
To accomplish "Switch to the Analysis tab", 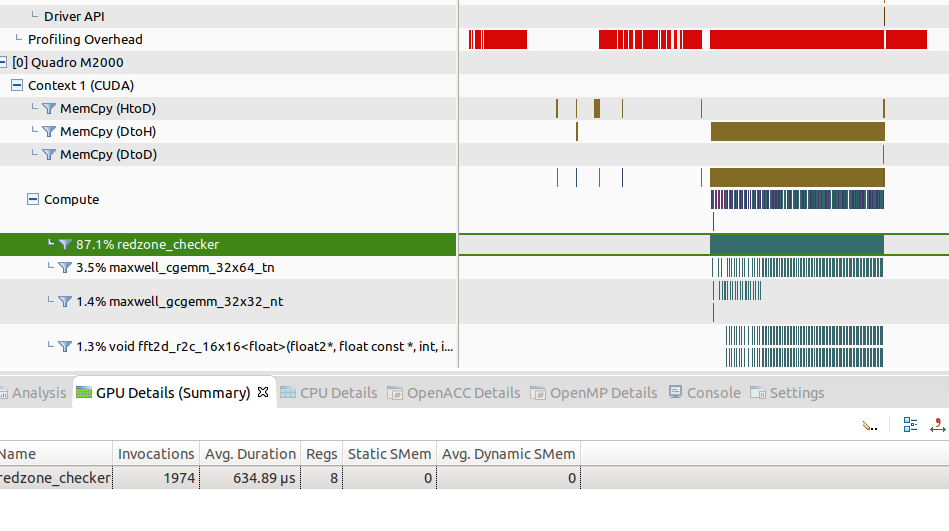I will [33, 393].
